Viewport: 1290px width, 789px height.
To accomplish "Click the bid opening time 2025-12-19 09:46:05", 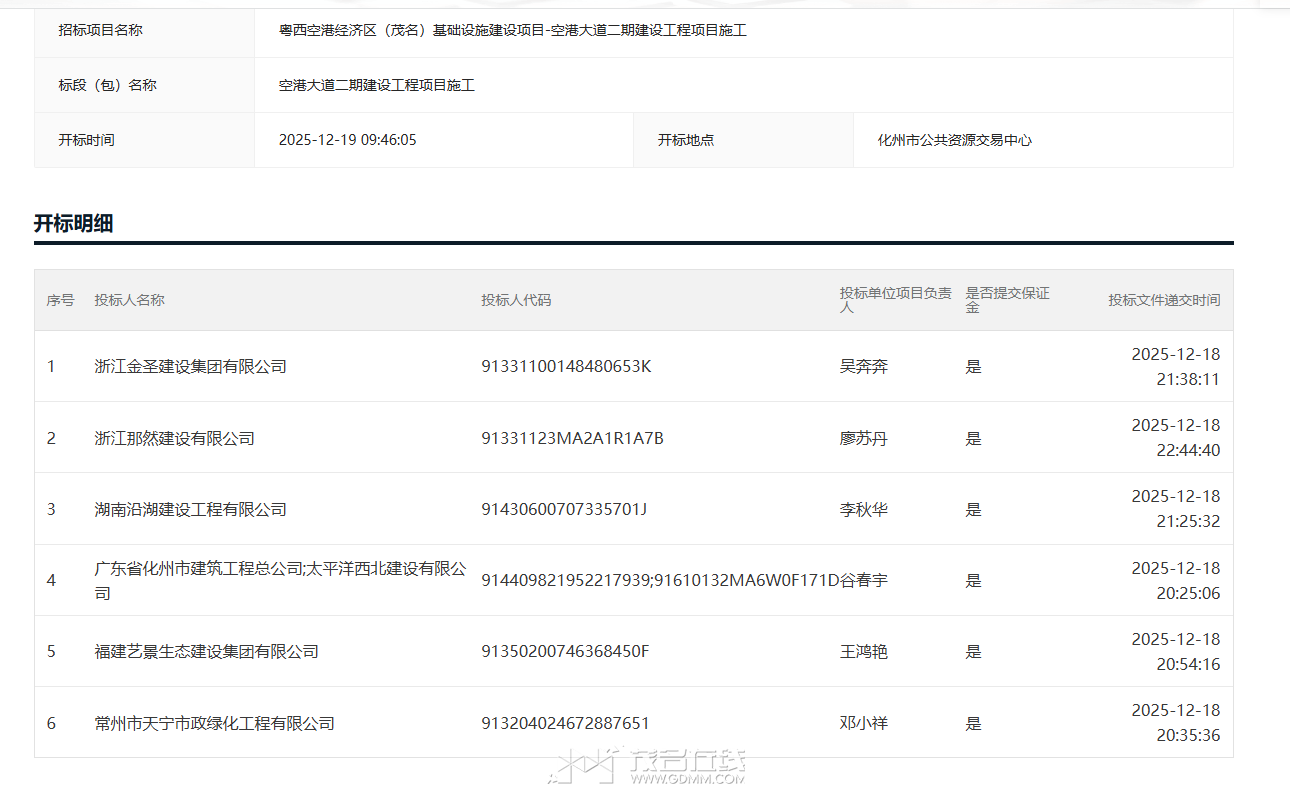I will pos(347,140).
